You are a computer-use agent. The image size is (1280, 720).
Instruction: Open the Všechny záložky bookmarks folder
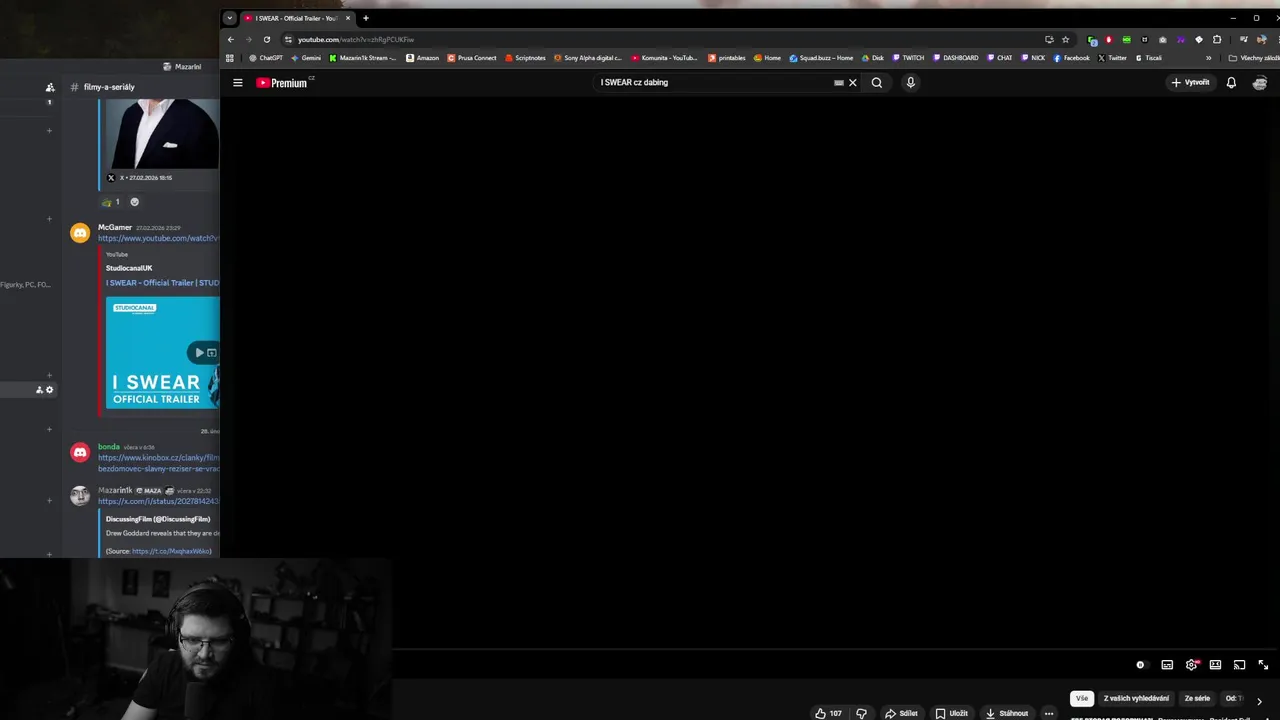1254,58
